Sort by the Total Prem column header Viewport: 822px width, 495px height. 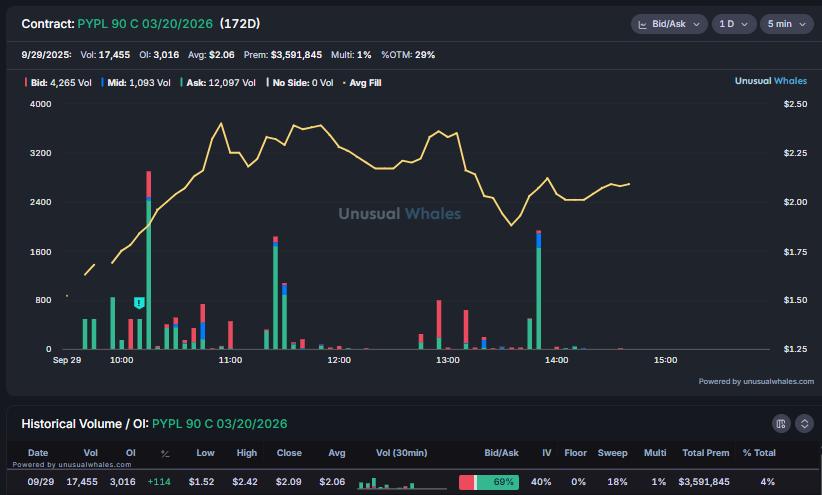[704, 453]
